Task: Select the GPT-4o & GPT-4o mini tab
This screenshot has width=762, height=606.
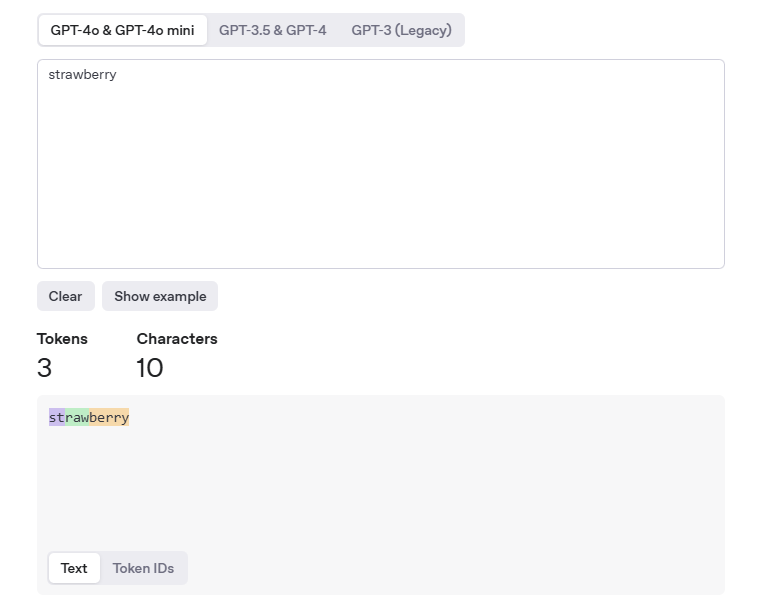Action: pos(122,30)
